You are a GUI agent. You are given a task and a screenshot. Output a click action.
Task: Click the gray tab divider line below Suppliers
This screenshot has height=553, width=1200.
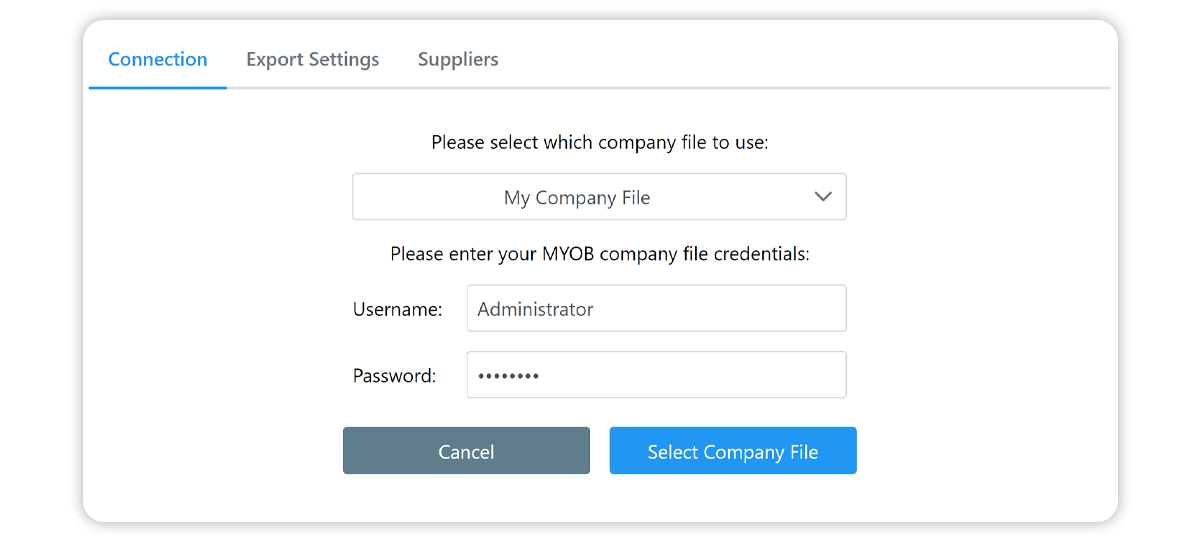point(458,88)
